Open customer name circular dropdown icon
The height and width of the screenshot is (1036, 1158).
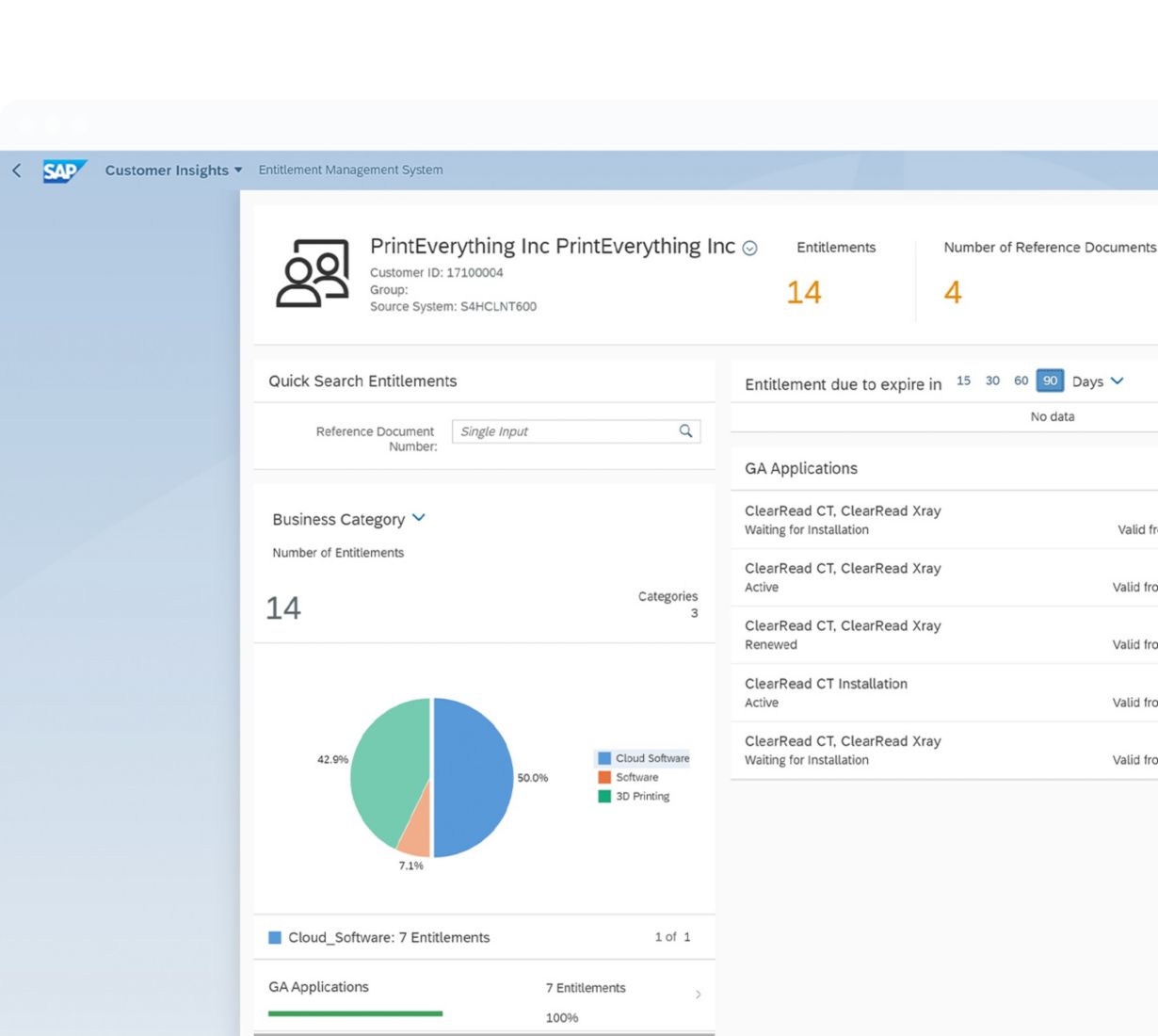coord(749,249)
